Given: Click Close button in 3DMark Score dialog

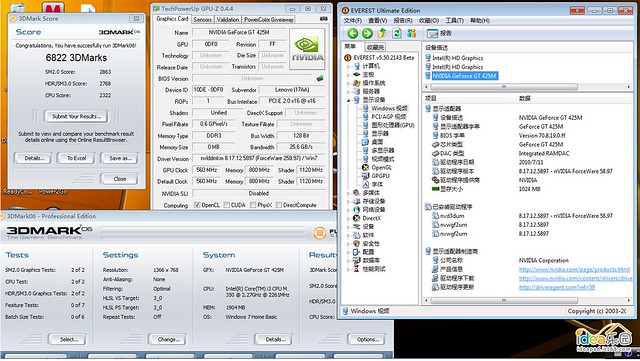Looking at the screenshot, I should click(x=120, y=178).
